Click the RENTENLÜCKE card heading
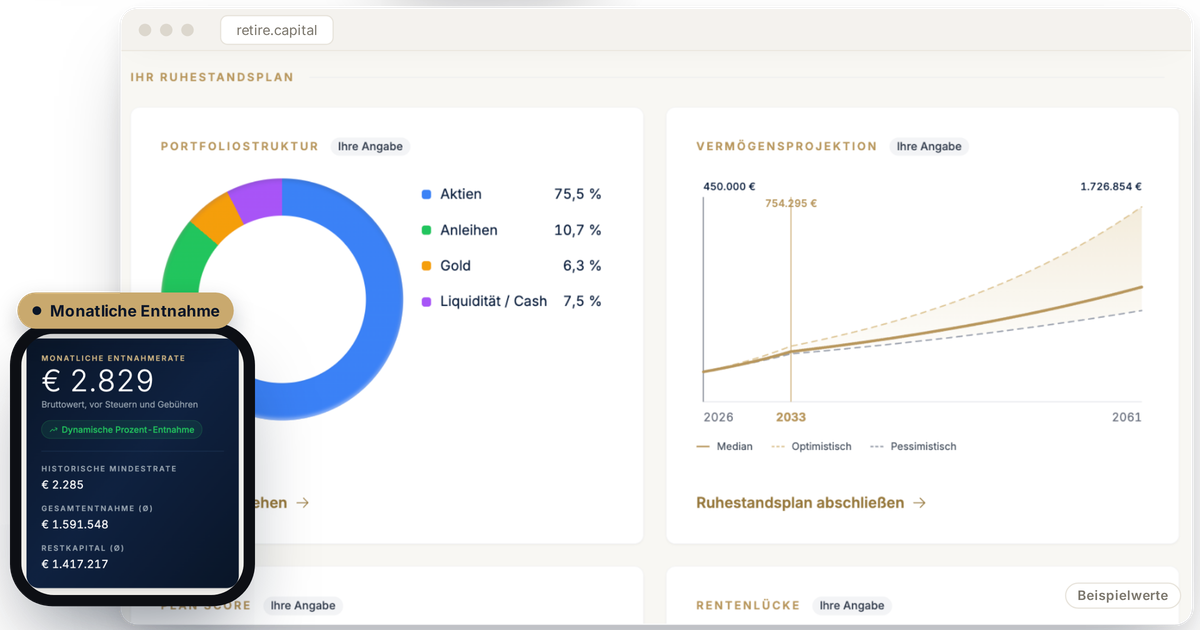 (x=749, y=605)
